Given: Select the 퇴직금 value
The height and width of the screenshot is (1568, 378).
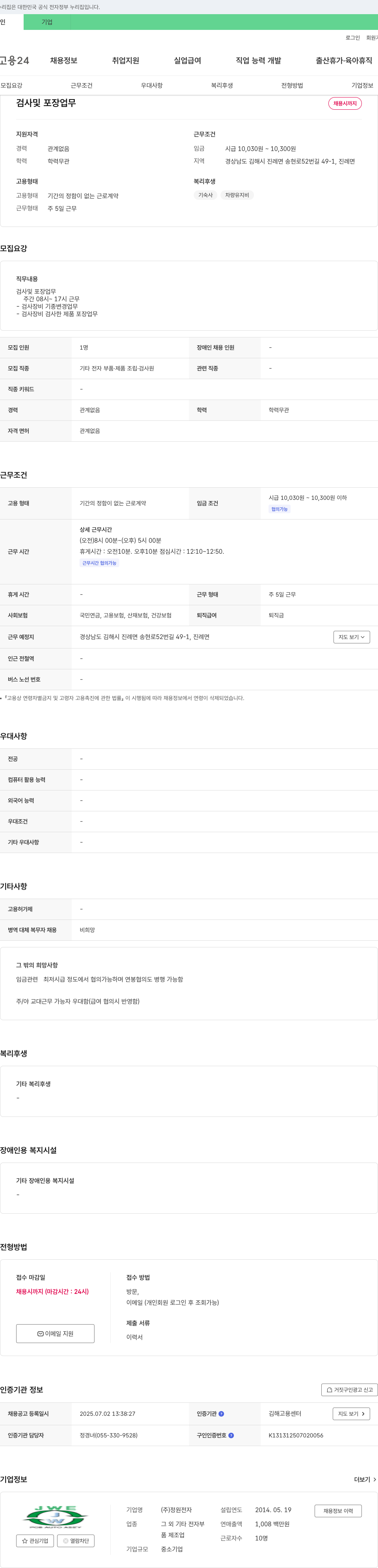Looking at the screenshot, I should 276,615.
